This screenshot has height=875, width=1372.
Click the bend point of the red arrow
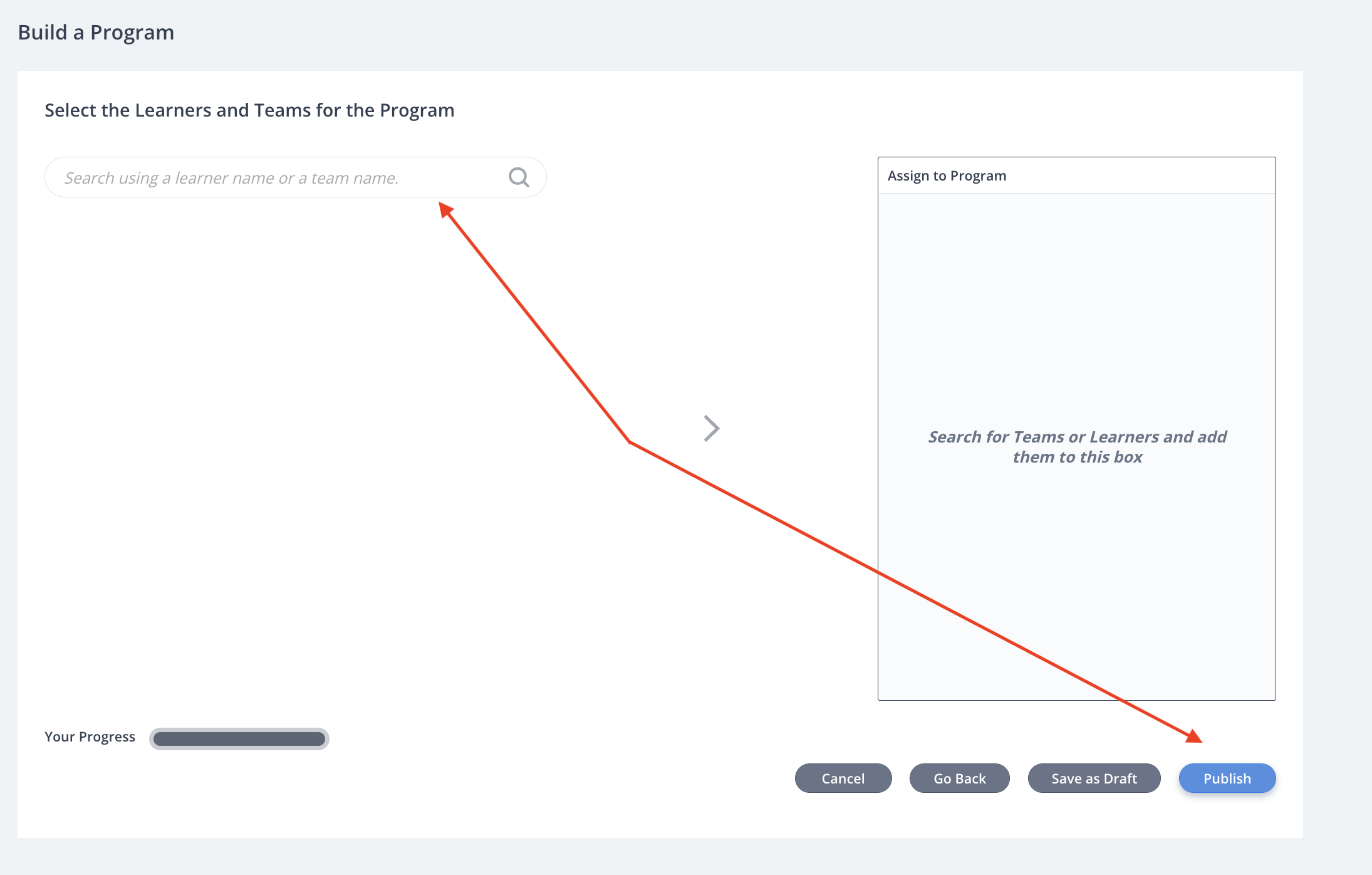point(629,442)
